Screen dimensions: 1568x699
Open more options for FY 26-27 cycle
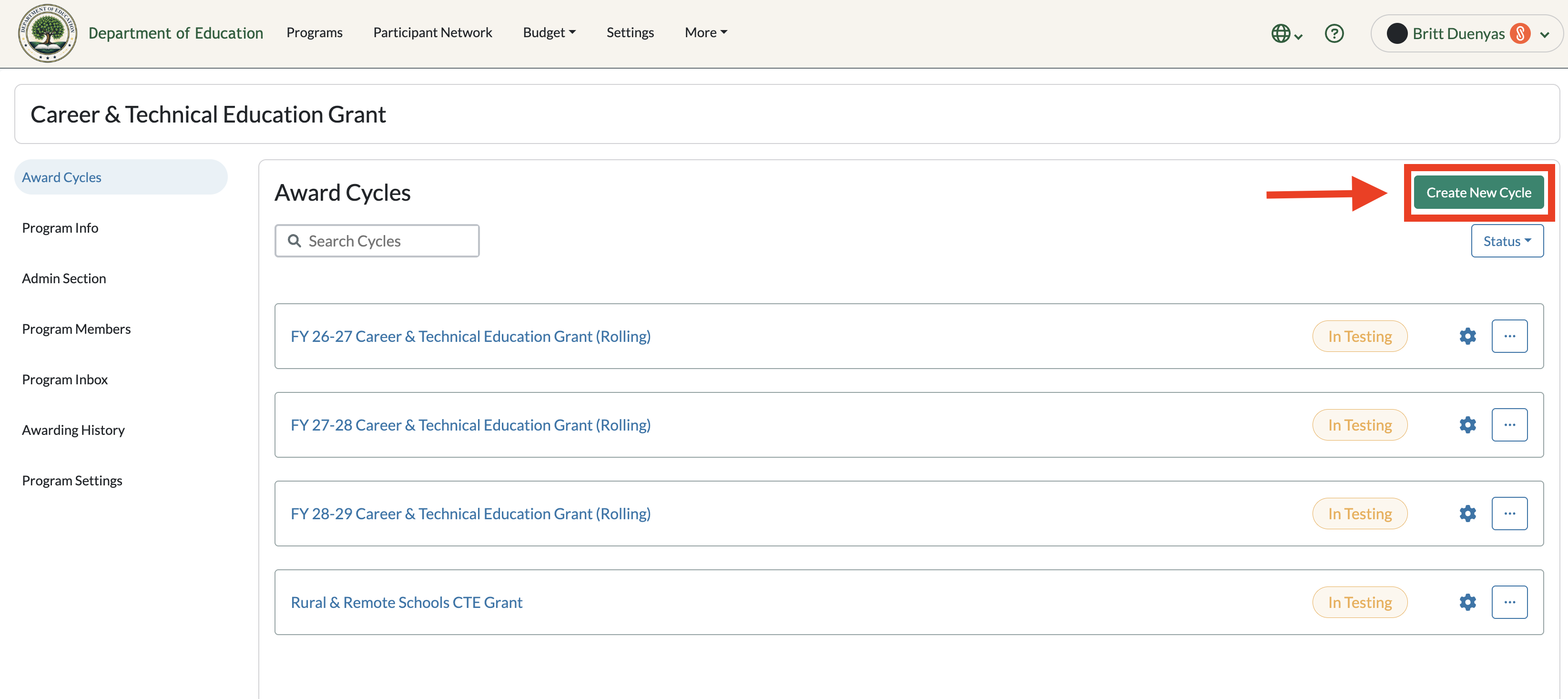1509,336
